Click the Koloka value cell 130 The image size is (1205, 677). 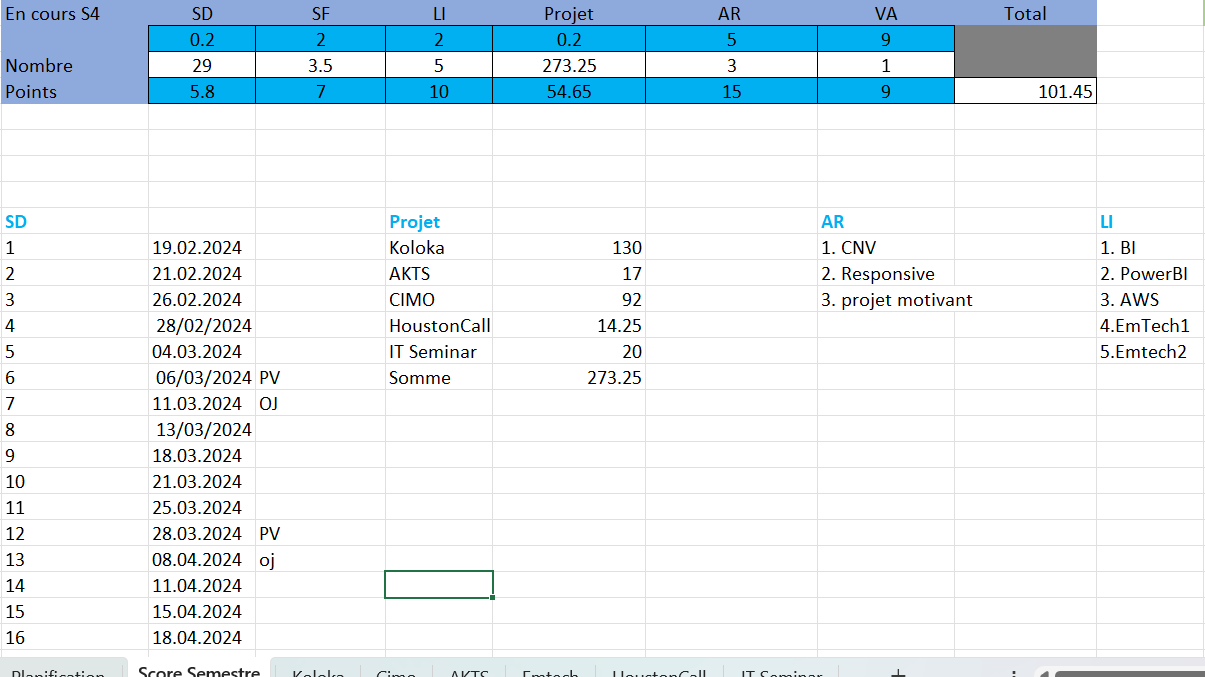(568, 248)
